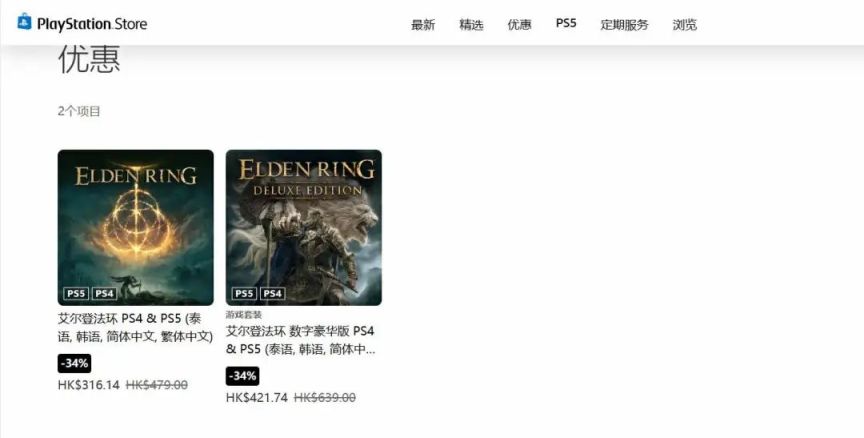Screen dimensions: 864x438
Task: Click the PlayStation Store text logo
Action: click(92, 24)
